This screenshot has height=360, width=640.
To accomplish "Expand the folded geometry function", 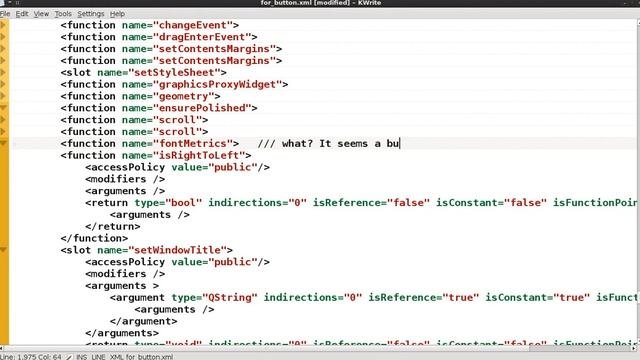I will [x=3, y=96].
